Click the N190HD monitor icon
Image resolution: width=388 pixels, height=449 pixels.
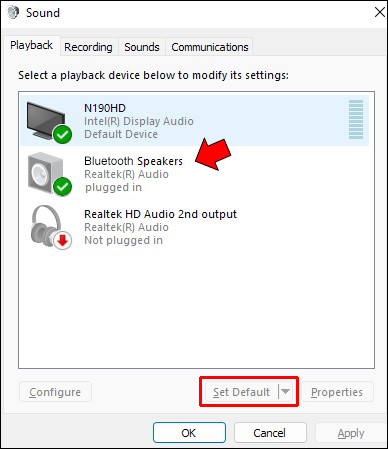(46, 120)
